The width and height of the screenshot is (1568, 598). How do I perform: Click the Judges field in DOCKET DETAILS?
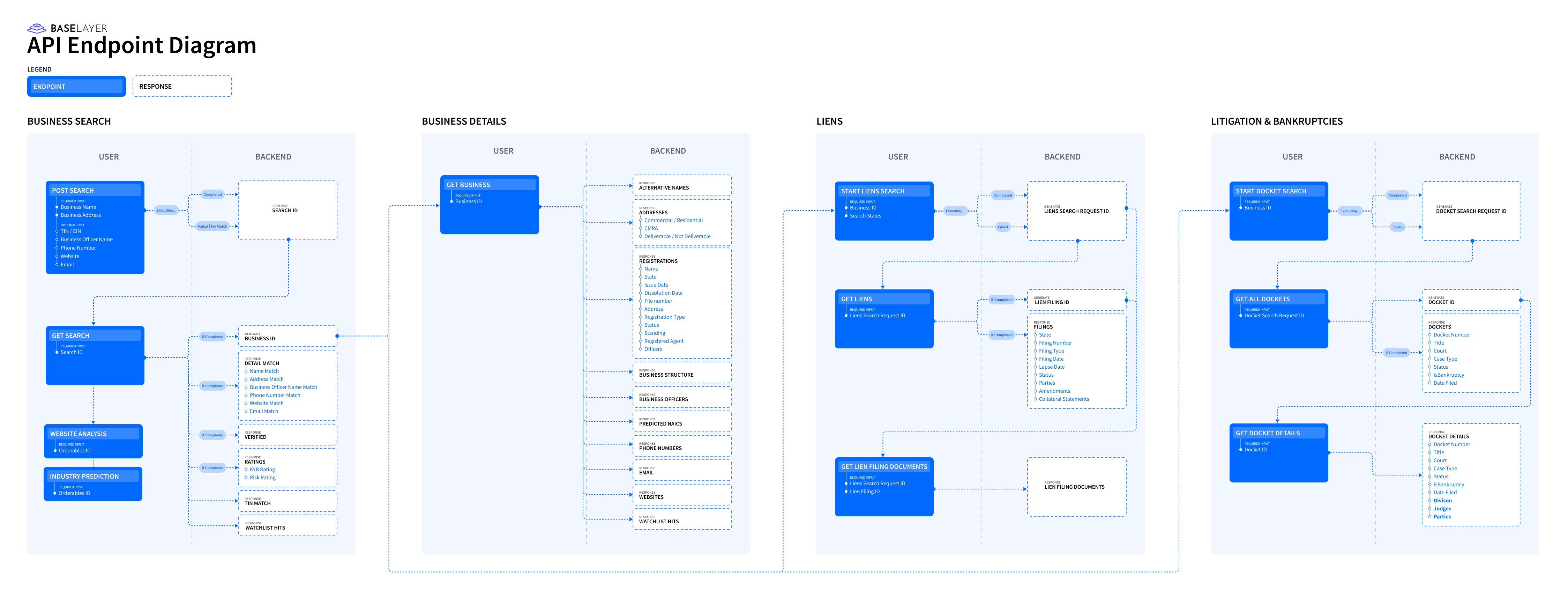pos(1442,508)
